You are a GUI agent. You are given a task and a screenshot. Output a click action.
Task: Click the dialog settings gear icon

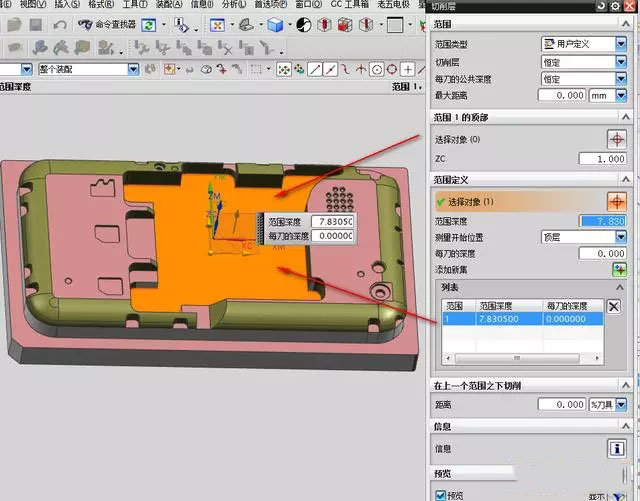(615, 6)
